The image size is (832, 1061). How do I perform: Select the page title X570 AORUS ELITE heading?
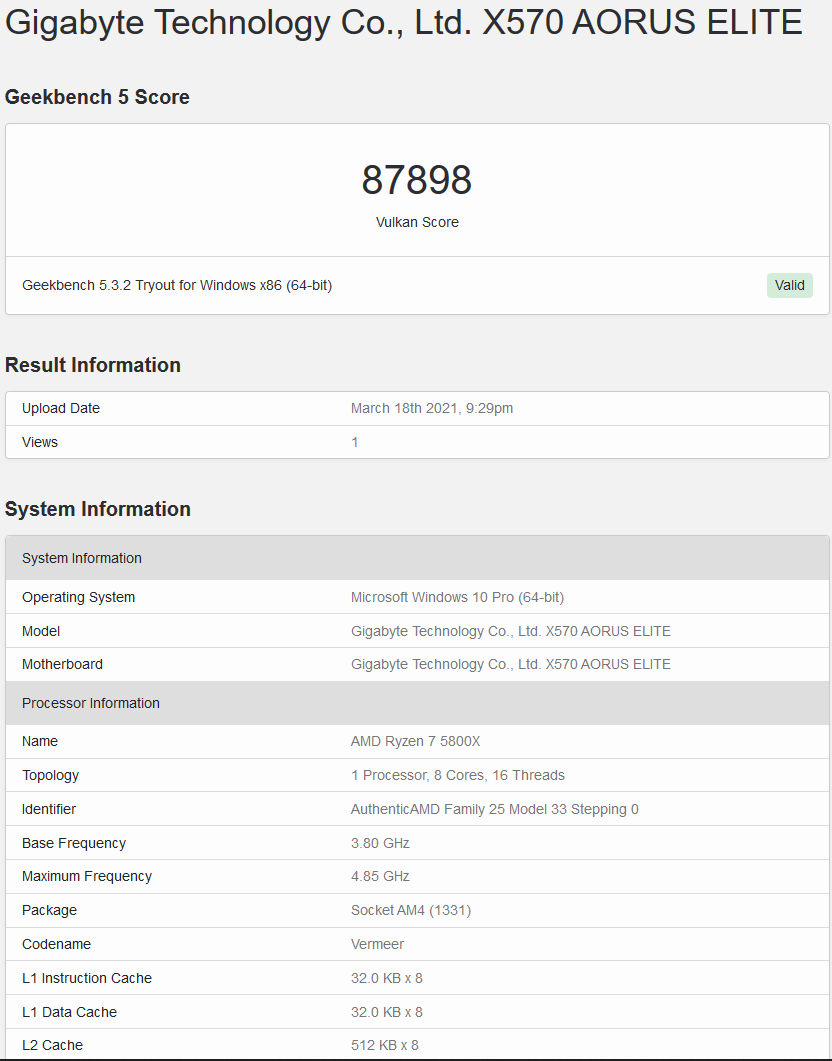403,22
